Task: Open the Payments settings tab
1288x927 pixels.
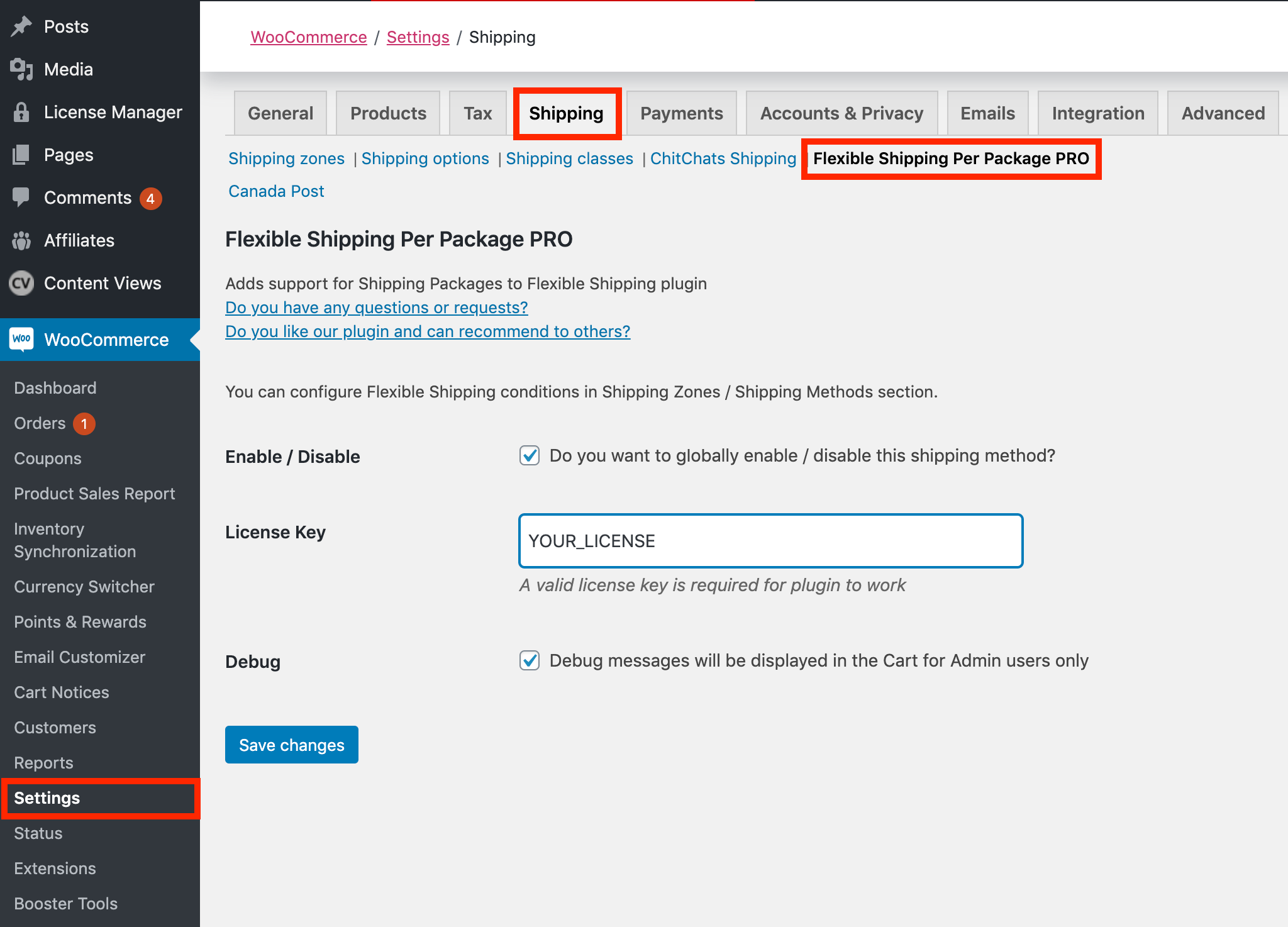Action: (681, 113)
